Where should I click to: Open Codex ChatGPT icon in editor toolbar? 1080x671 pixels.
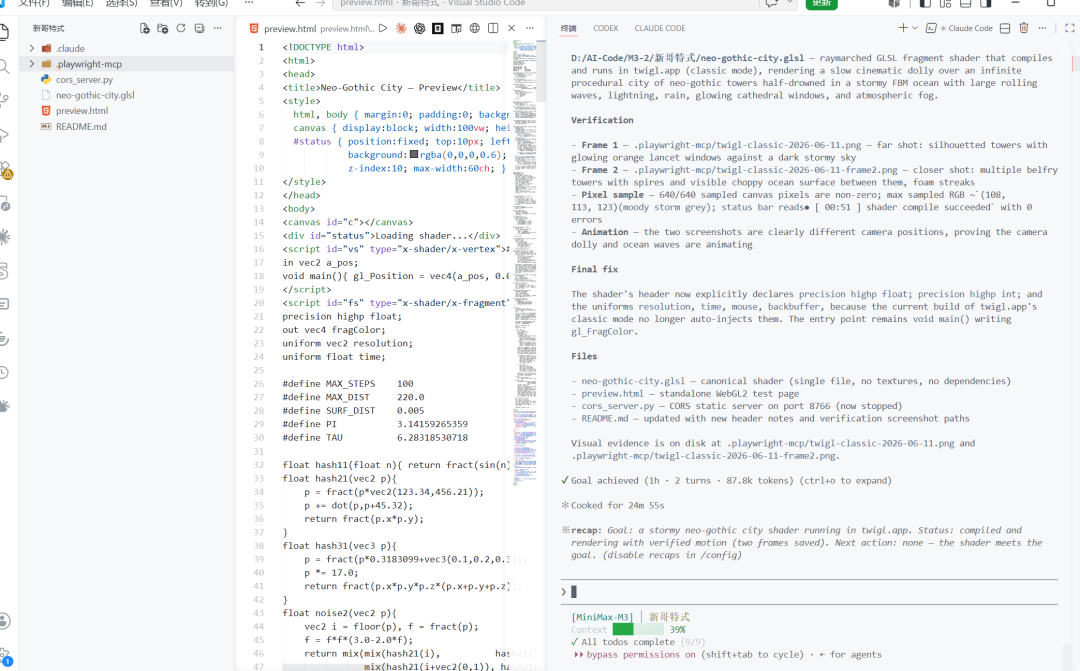tap(419, 28)
